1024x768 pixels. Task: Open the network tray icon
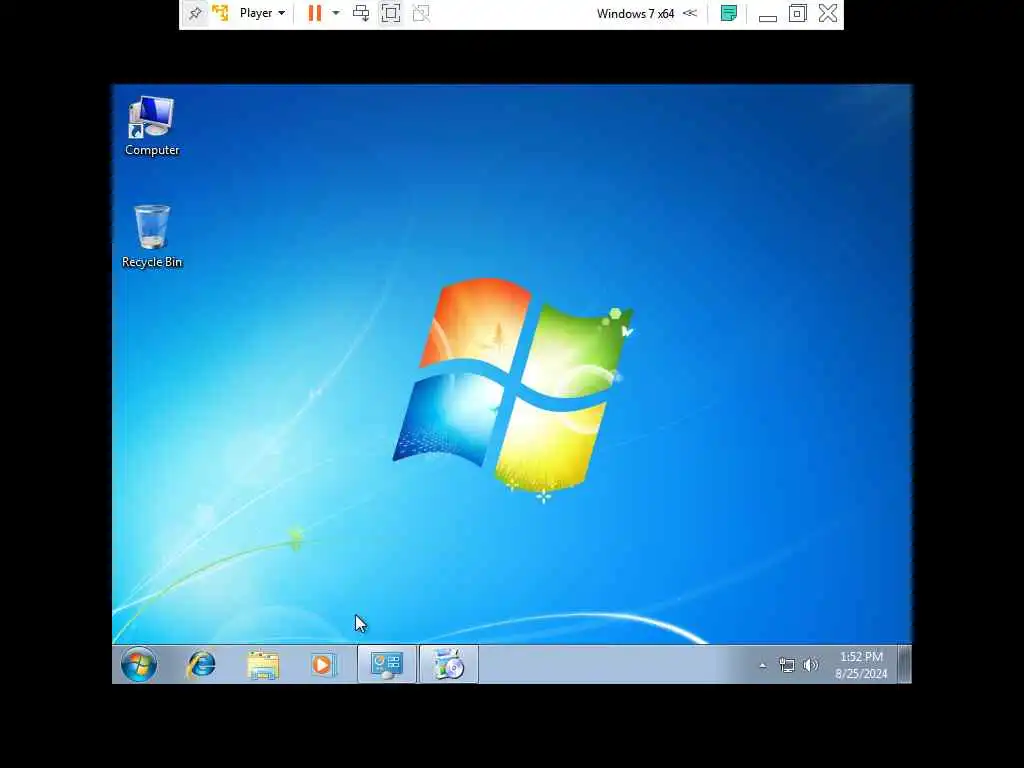pos(787,665)
